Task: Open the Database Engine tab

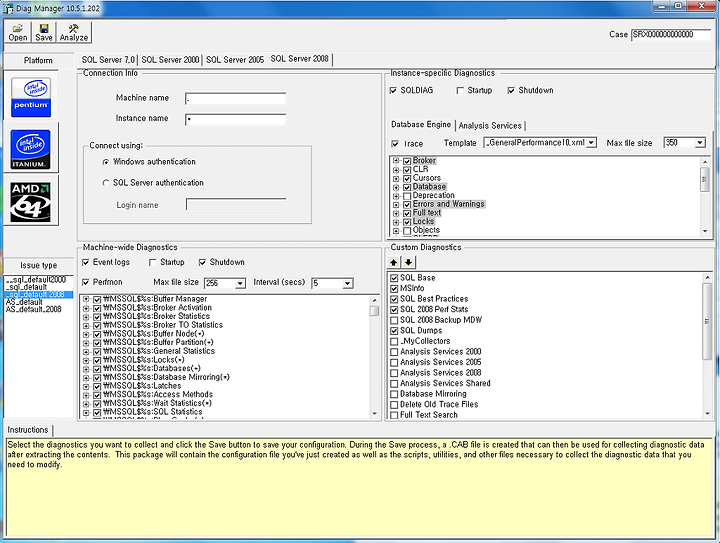Action: 421,124
